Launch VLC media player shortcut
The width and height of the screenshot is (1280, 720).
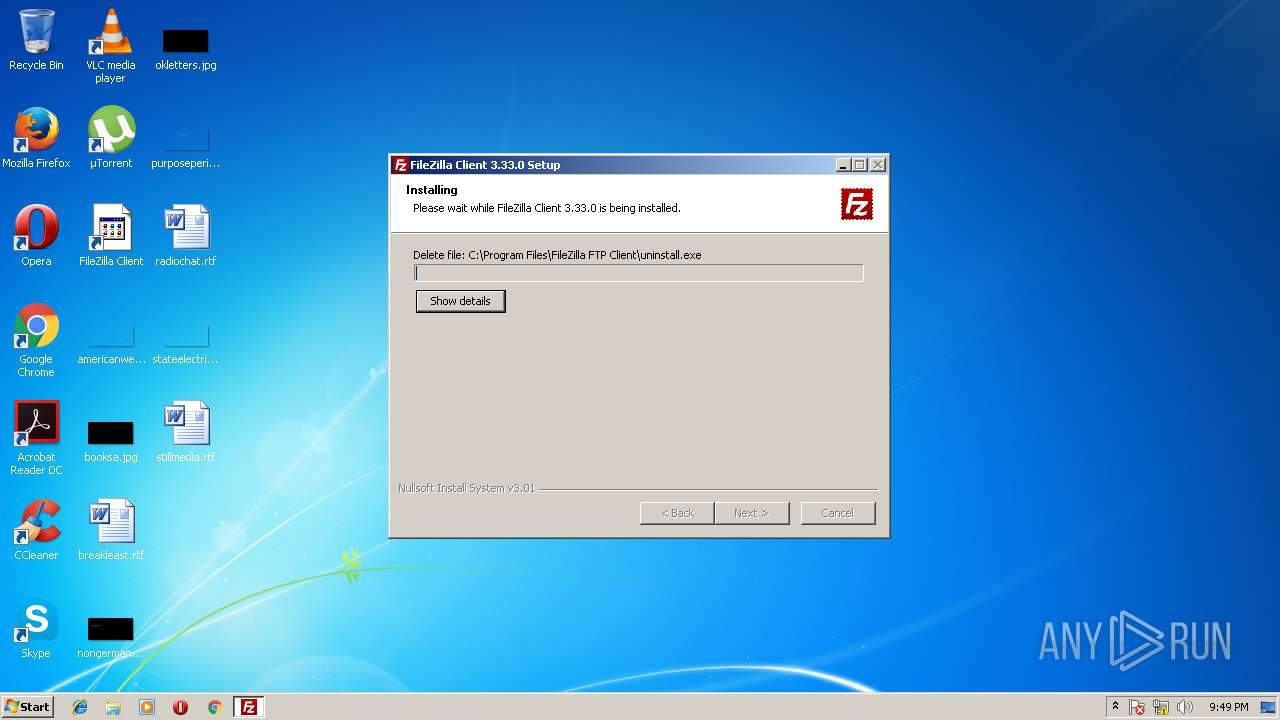[110, 45]
